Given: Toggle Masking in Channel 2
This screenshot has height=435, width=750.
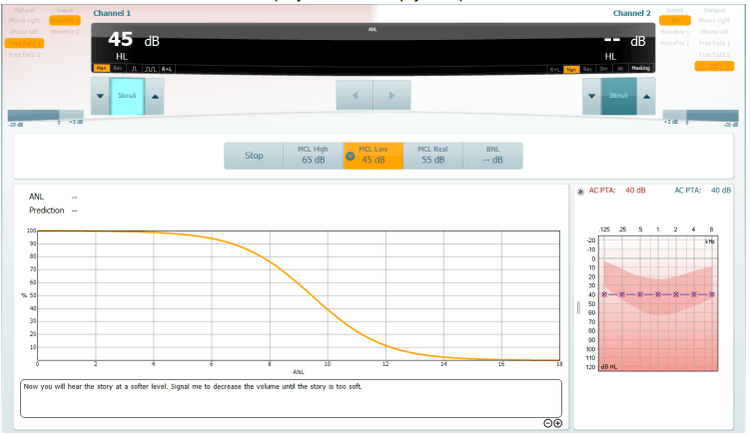Looking at the screenshot, I should [640, 69].
